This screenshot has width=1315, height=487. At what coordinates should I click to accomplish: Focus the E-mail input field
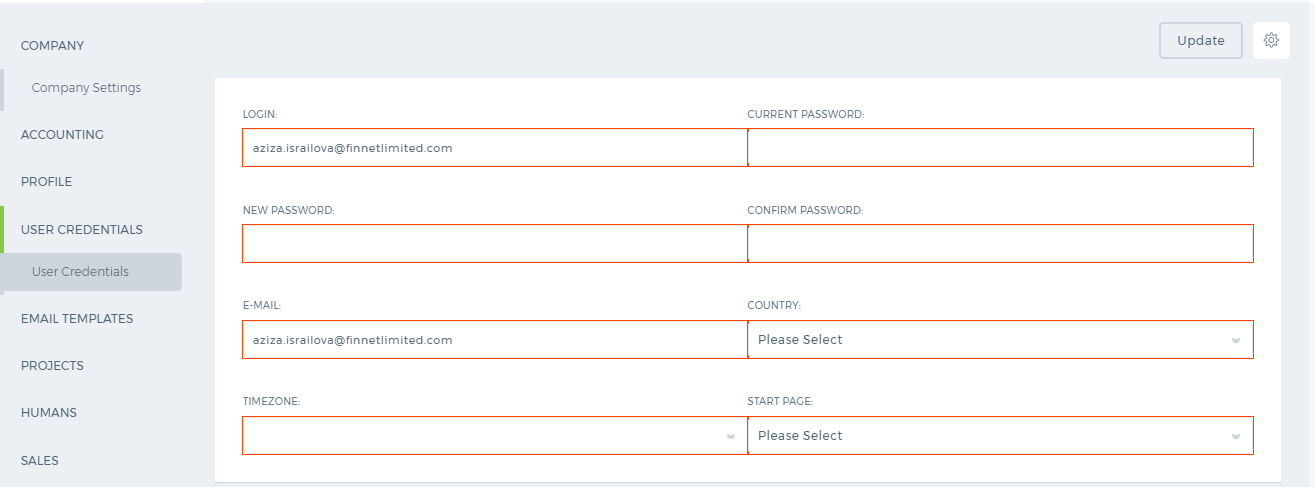coord(495,339)
